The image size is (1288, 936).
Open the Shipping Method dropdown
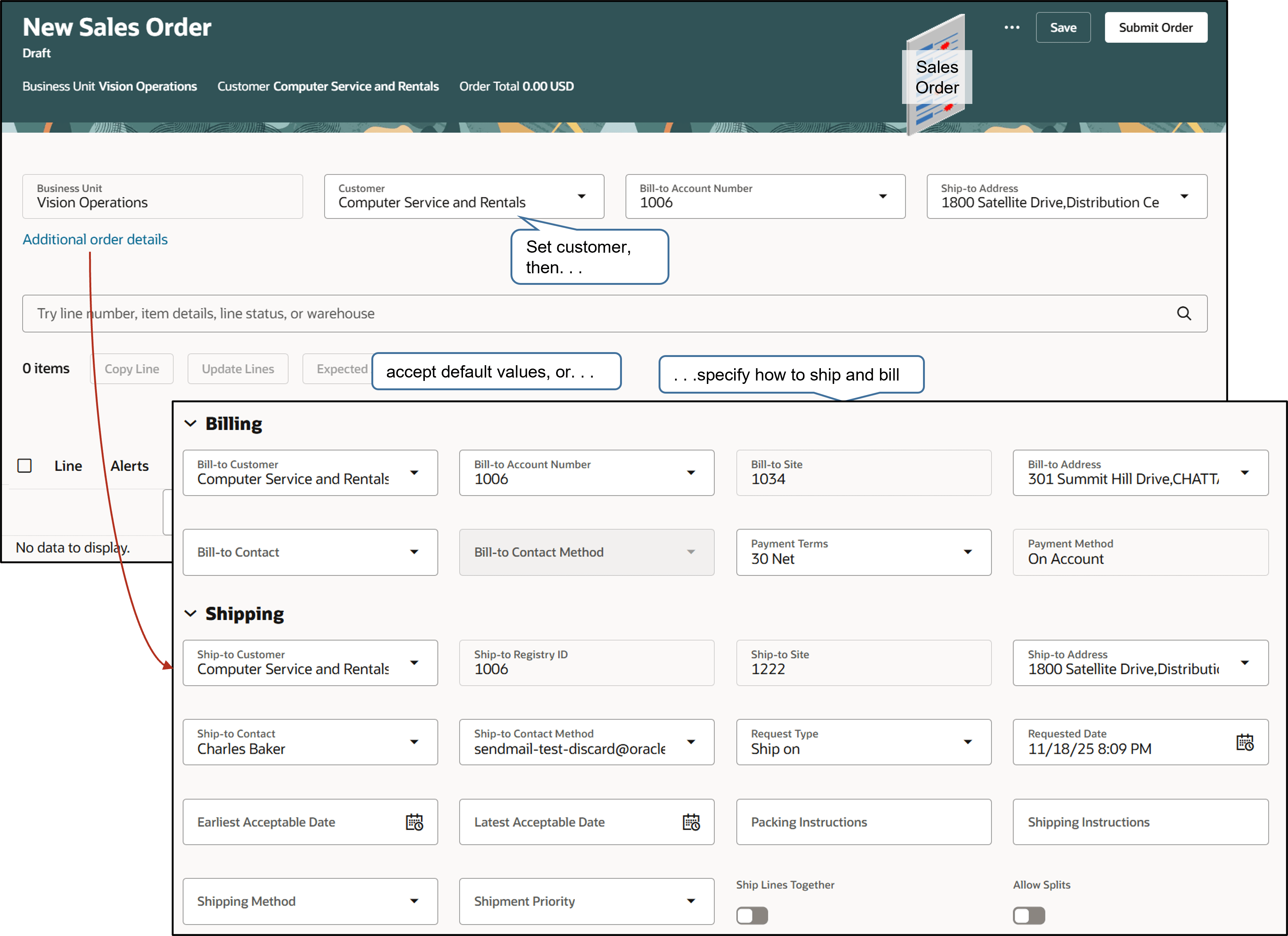[x=415, y=901]
